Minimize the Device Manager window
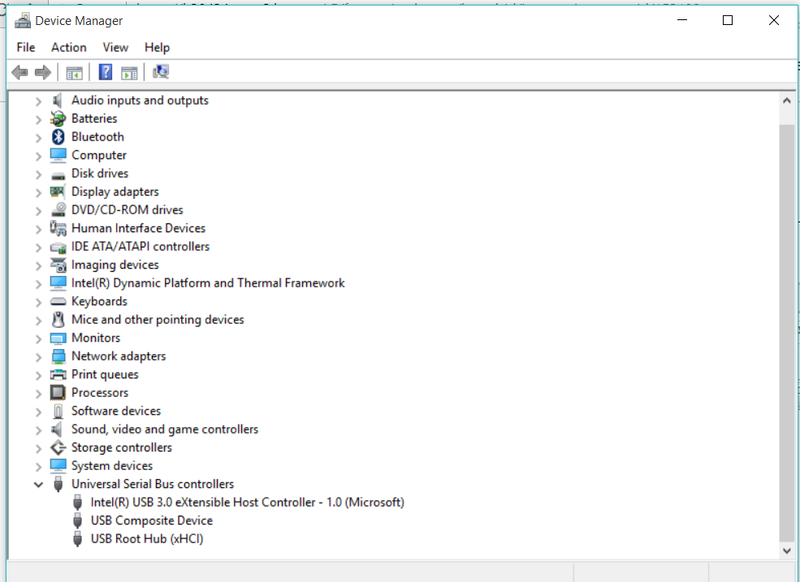 [682, 20]
